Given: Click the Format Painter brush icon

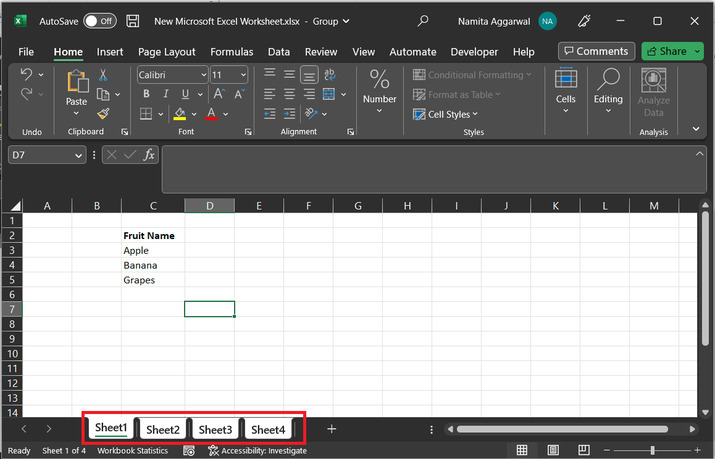Looking at the screenshot, I should (102, 113).
